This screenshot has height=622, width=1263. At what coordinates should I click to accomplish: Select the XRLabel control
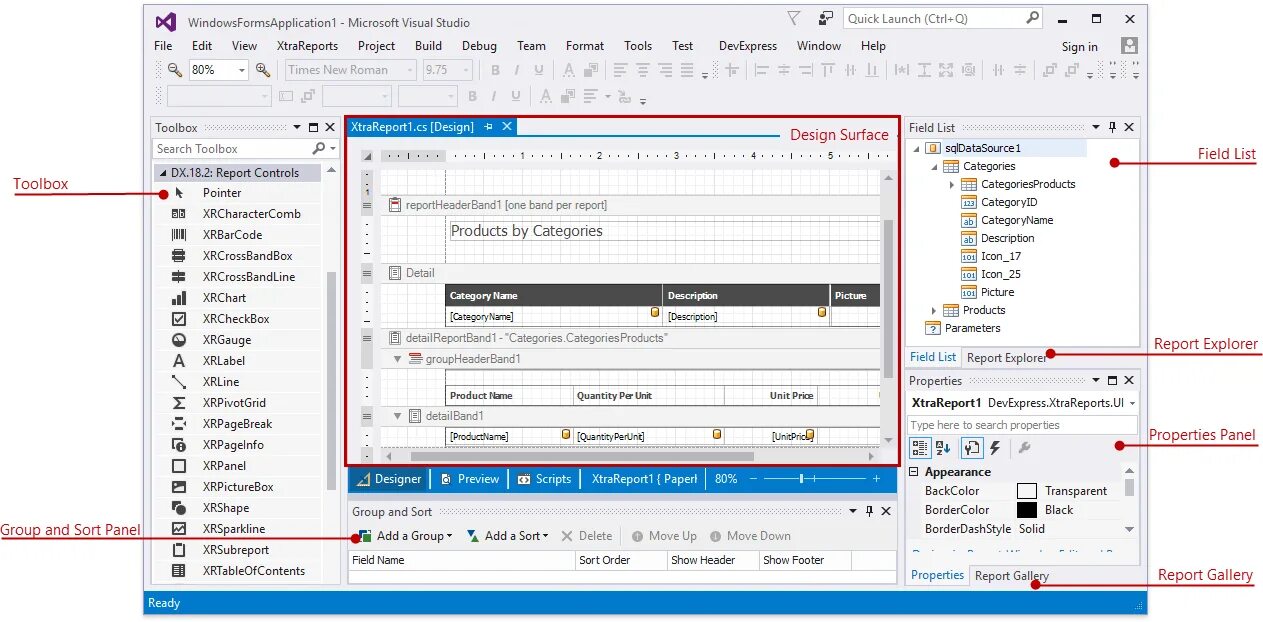pos(238,361)
